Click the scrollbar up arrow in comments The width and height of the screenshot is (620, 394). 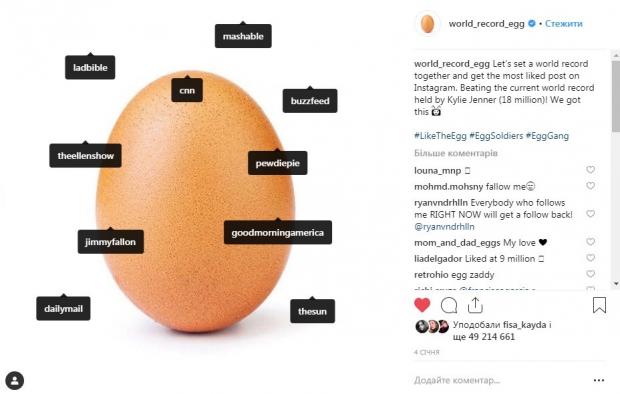pyautogui.click(x=616, y=55)
